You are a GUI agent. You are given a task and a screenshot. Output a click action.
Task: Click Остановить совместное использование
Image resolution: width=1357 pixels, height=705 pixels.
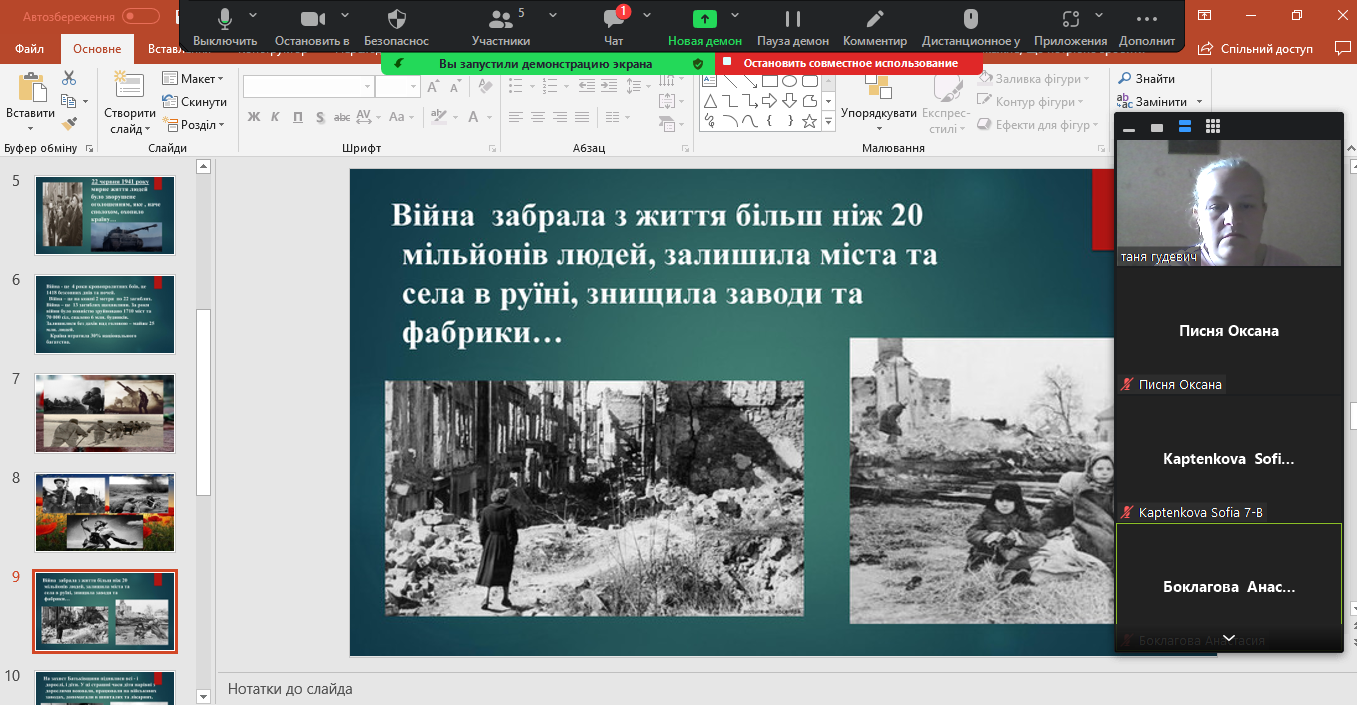(x=850, y=63)
